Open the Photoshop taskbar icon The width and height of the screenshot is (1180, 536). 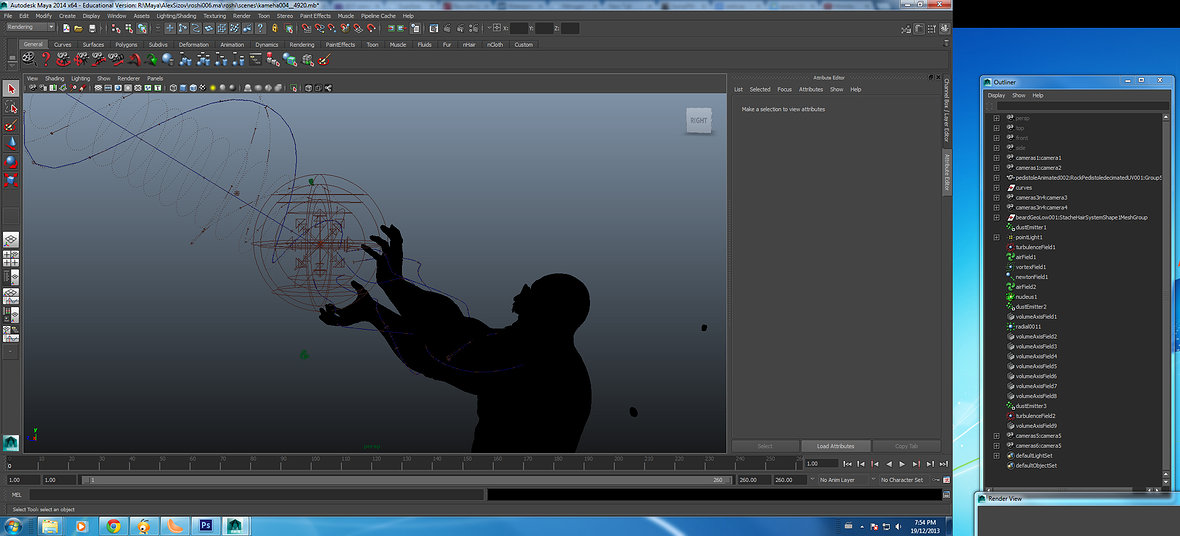pyautogui.click(x=206, y=525)
